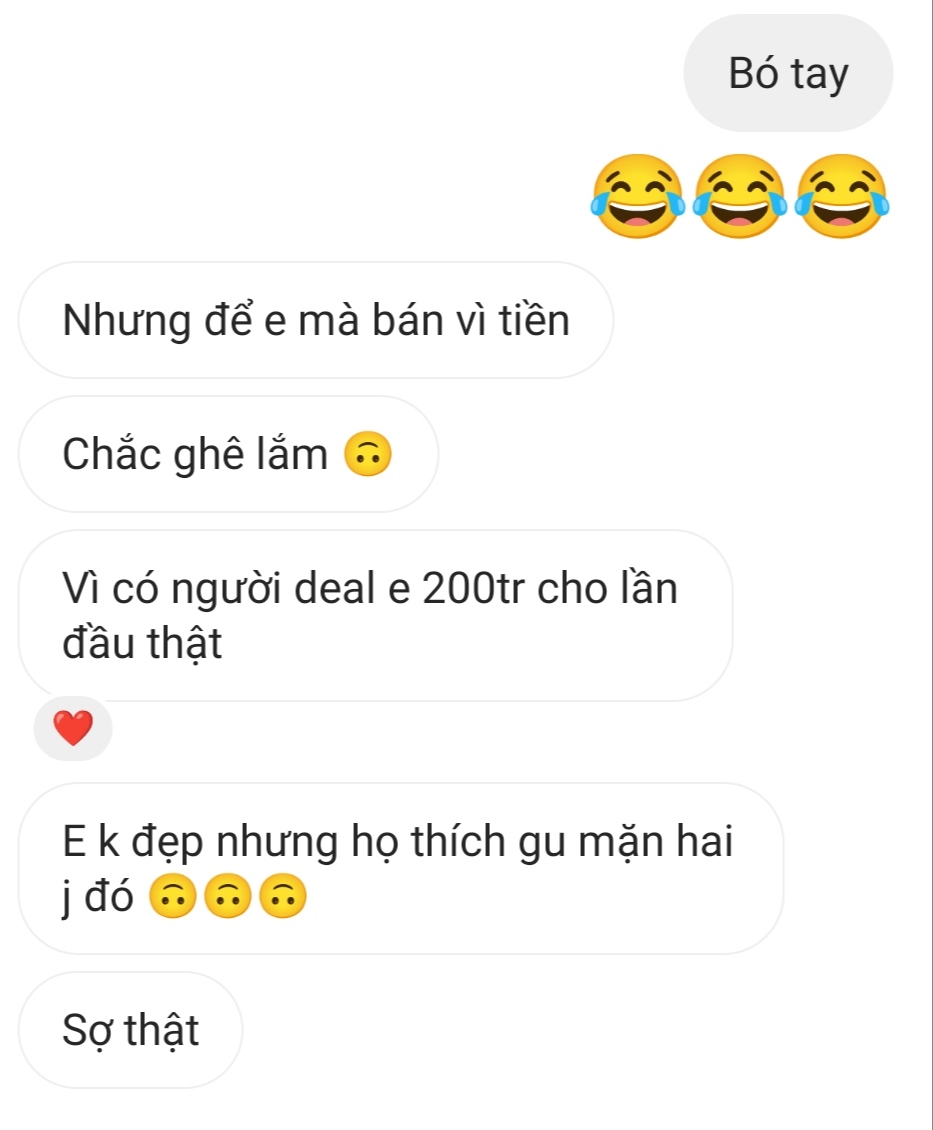Open the red heart reaction badge
Image resolution: width=933 pixels, height=1130 pixels.
tap(73, 728)
